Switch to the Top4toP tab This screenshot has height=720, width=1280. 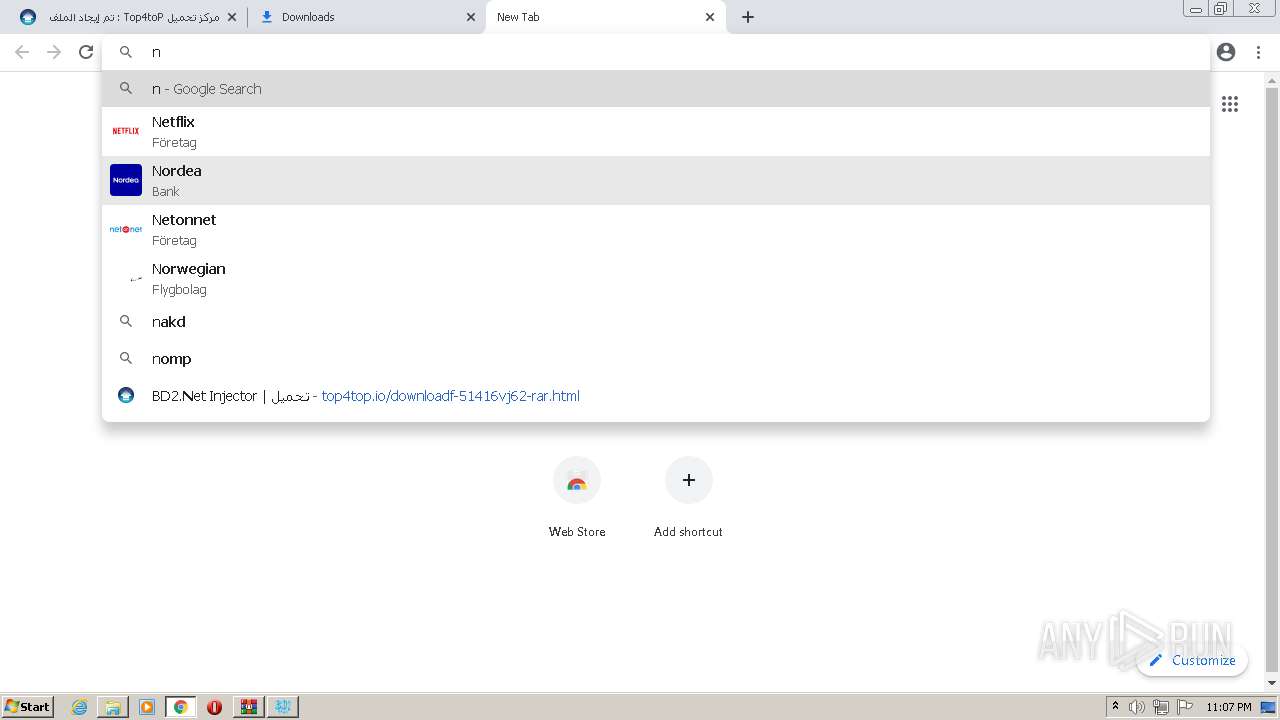[127, 17]
